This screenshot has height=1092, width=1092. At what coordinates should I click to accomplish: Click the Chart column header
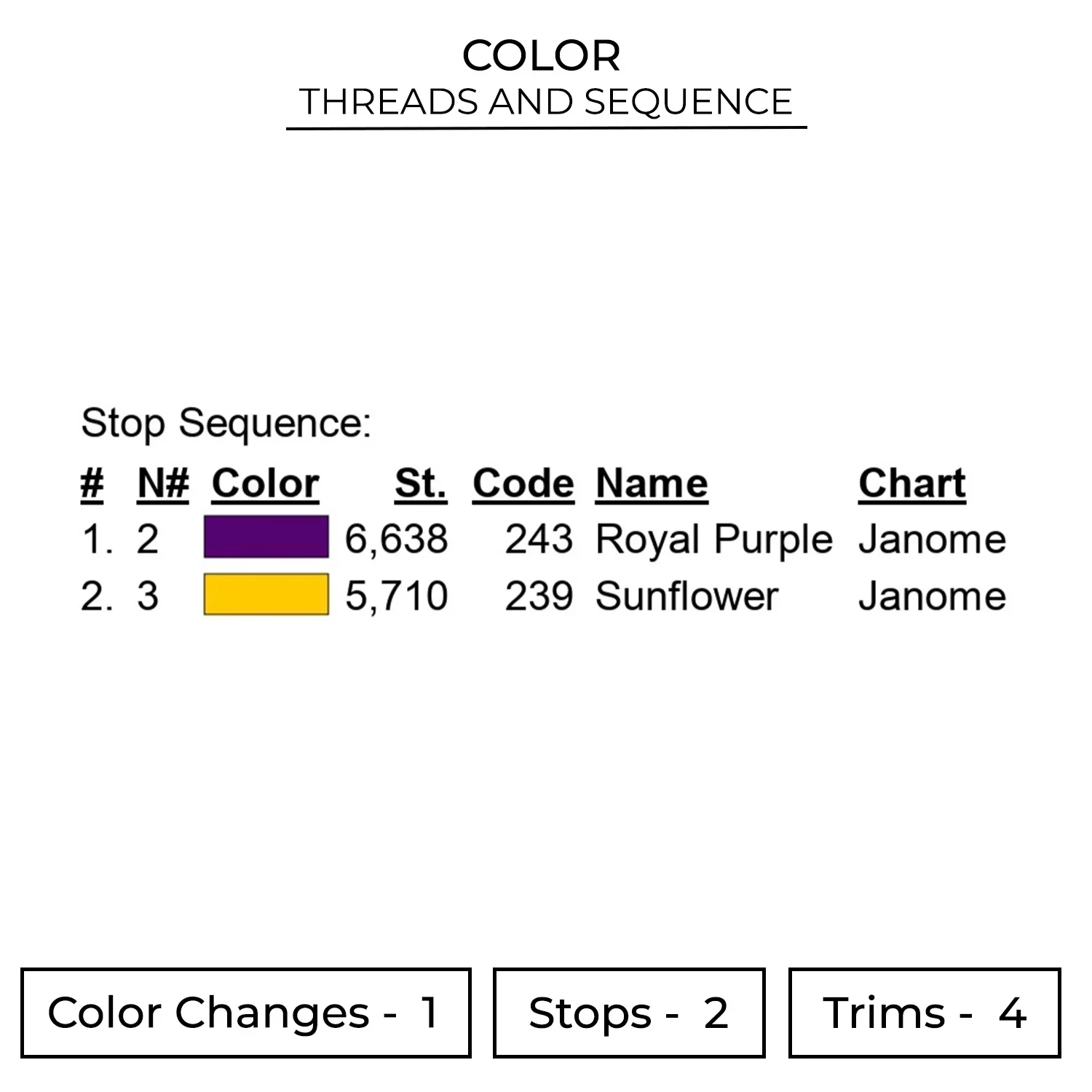pos(912,483)
